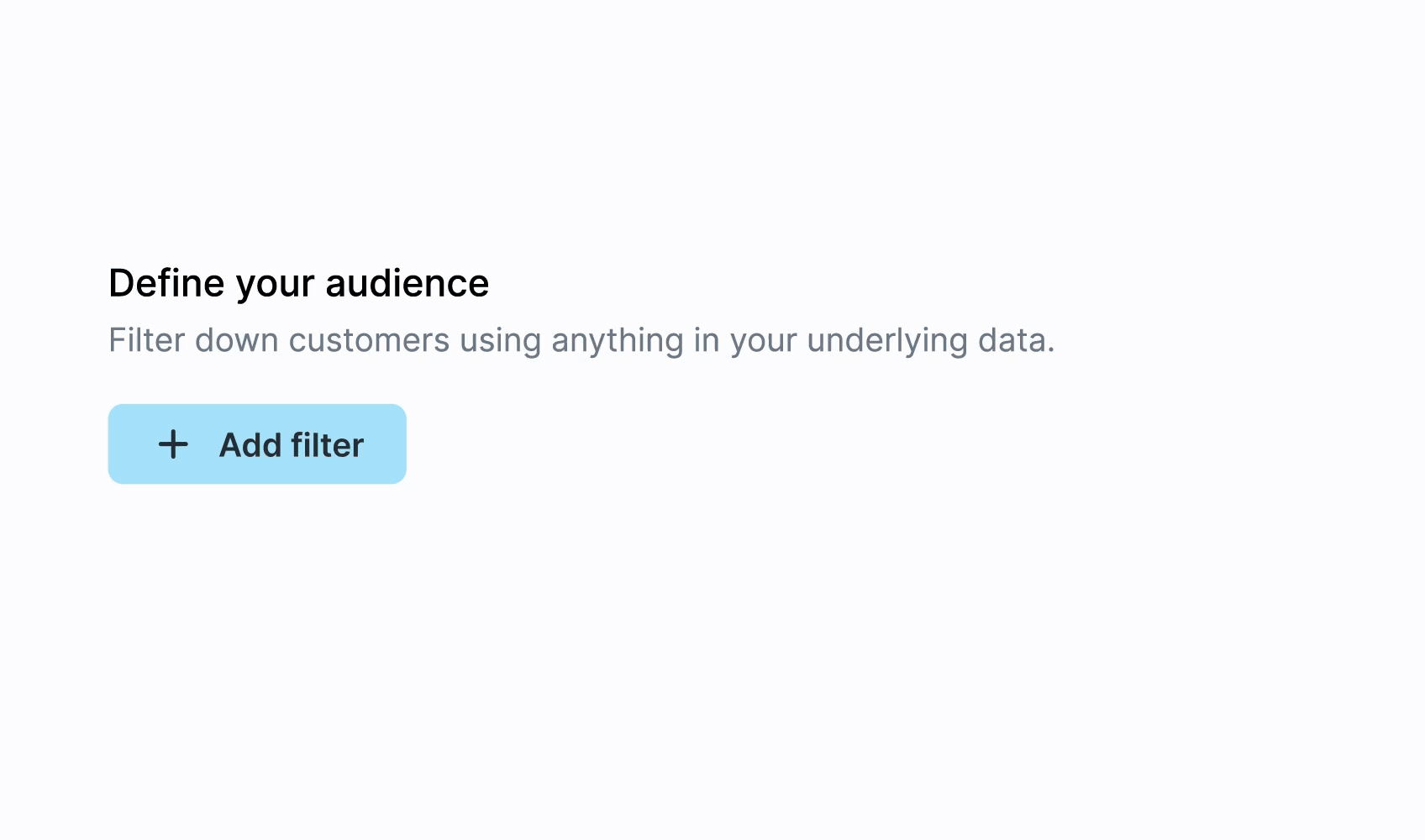
Task: Click the word "Add" on the blue button
Action: 250,445
